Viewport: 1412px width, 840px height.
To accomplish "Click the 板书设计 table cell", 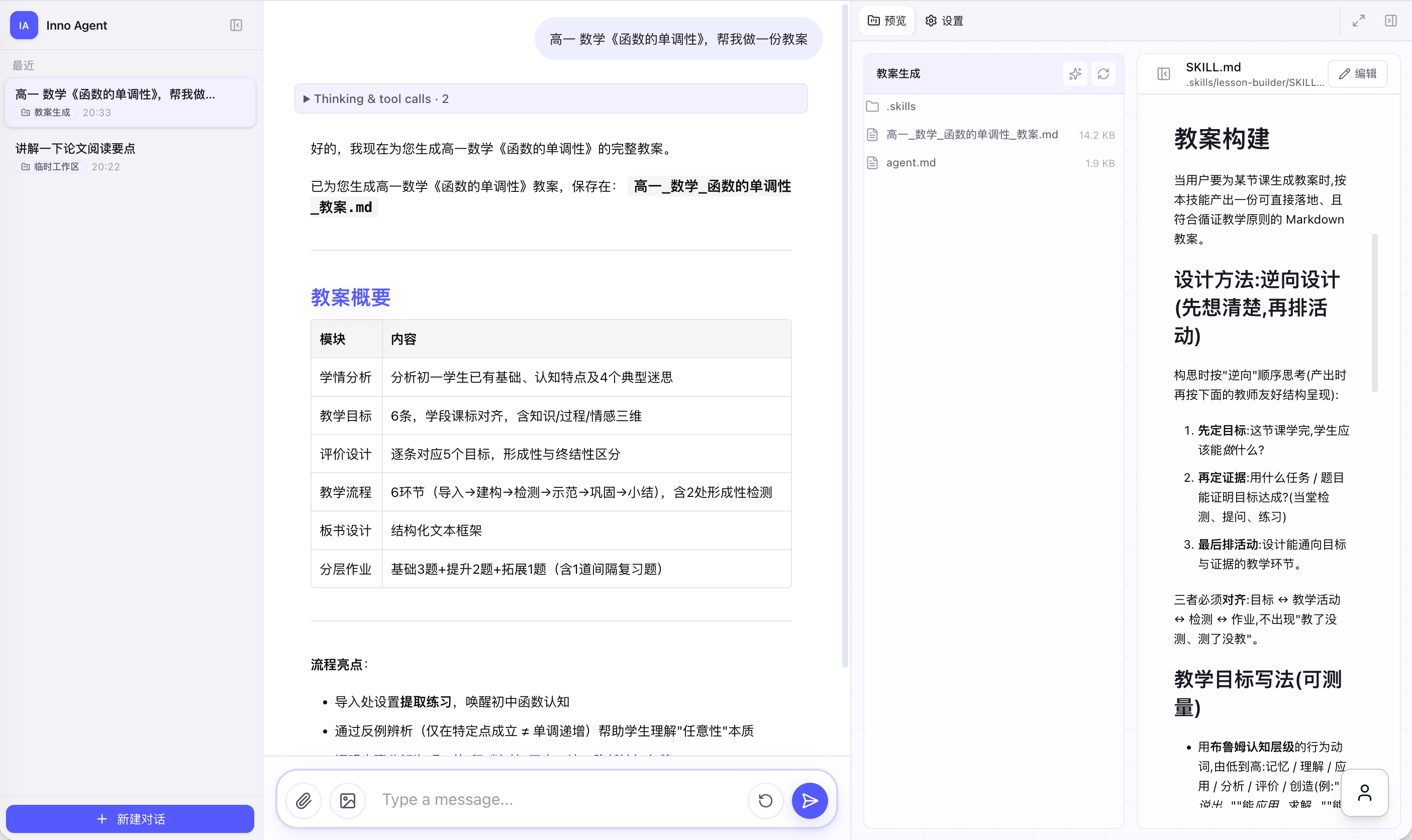I will pyautogui.click(x=346, y=531).
